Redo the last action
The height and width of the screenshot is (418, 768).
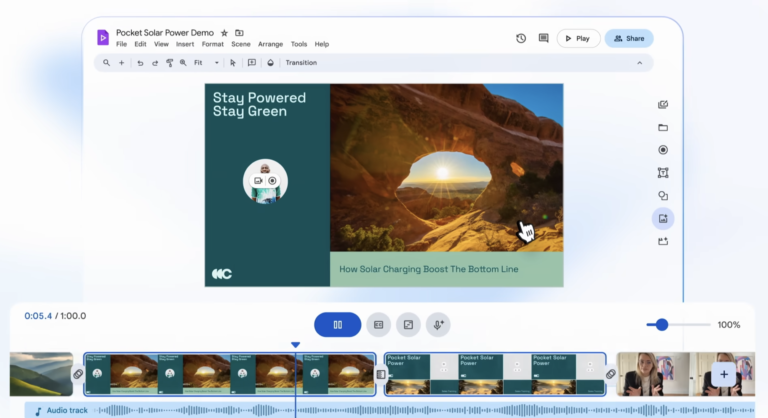(x=155, y=63)
